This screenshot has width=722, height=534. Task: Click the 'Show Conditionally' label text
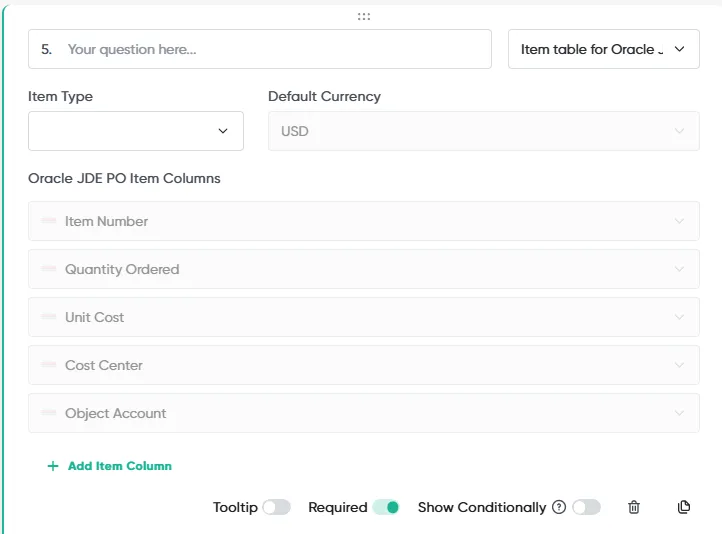click(x=482, y=507)
